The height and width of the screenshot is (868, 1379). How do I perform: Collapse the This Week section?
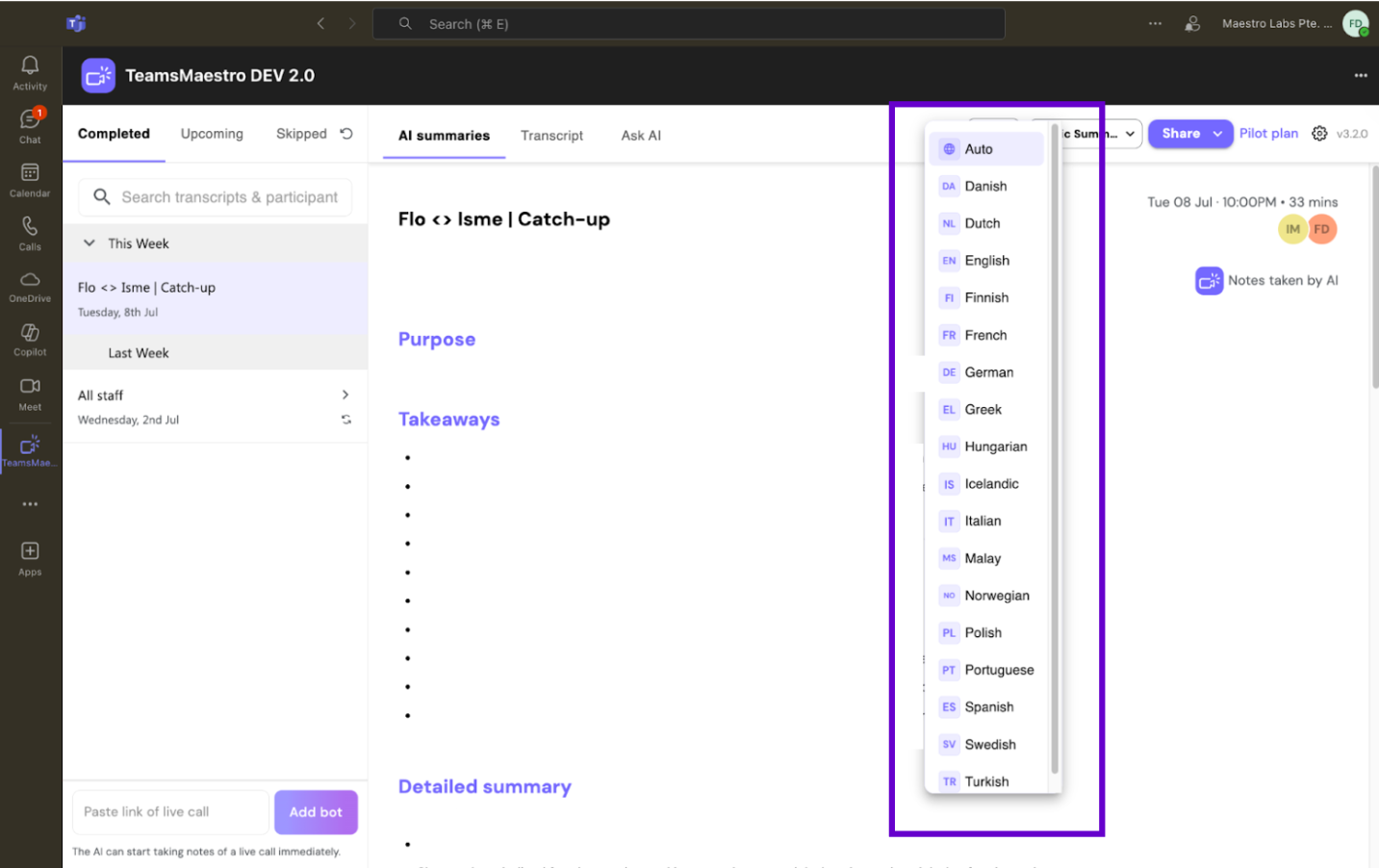tap(89, 243)
